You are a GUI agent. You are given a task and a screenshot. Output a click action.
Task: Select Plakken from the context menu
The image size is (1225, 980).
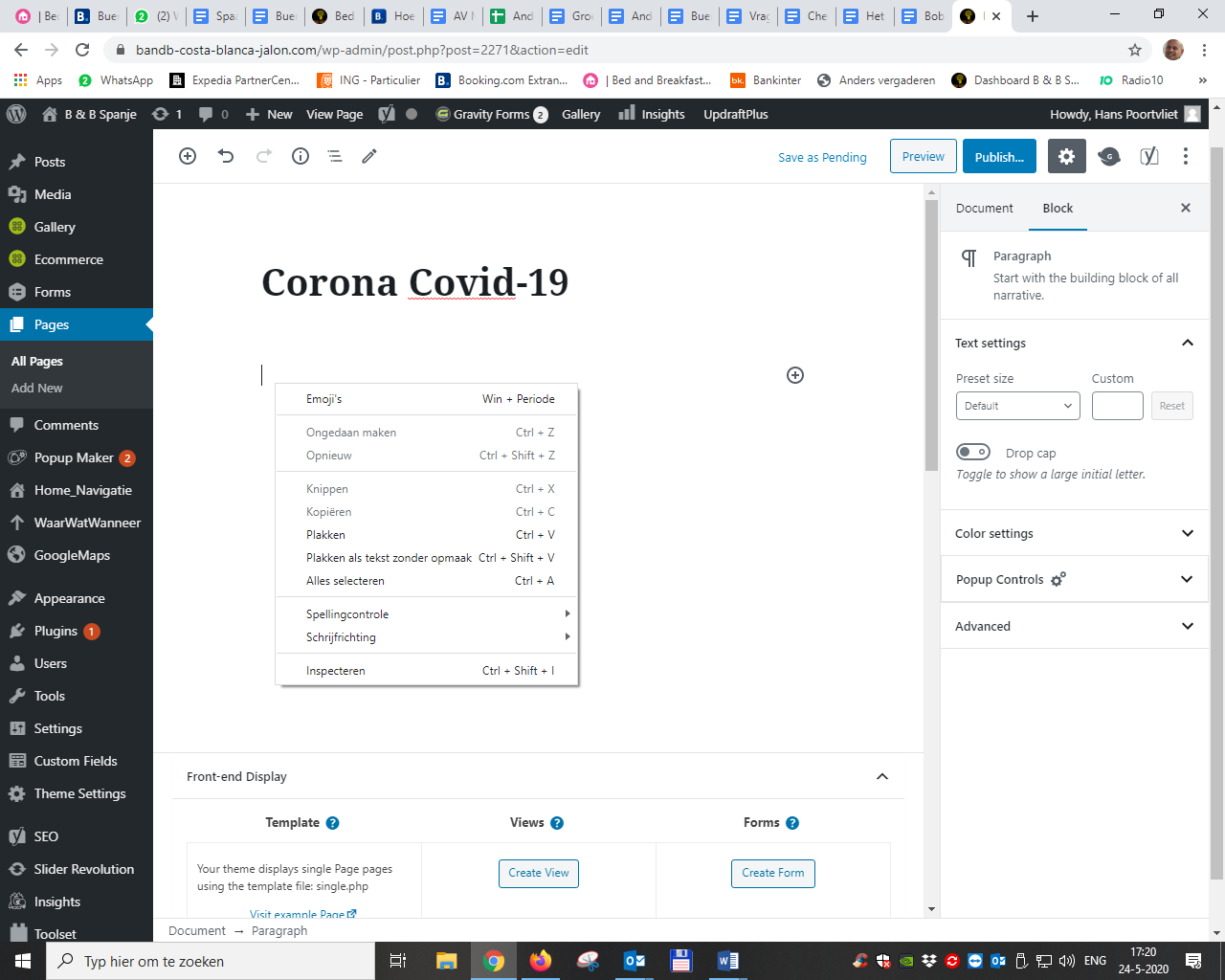pyautogui.click(x=326, y=535)
